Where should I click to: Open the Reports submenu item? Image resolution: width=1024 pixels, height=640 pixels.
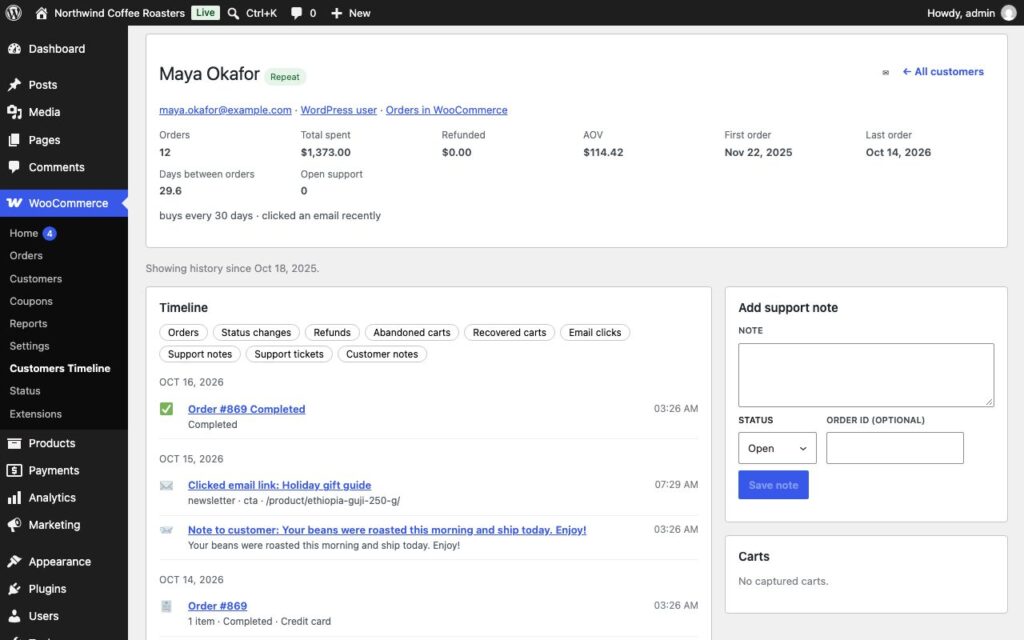[28, 323]
